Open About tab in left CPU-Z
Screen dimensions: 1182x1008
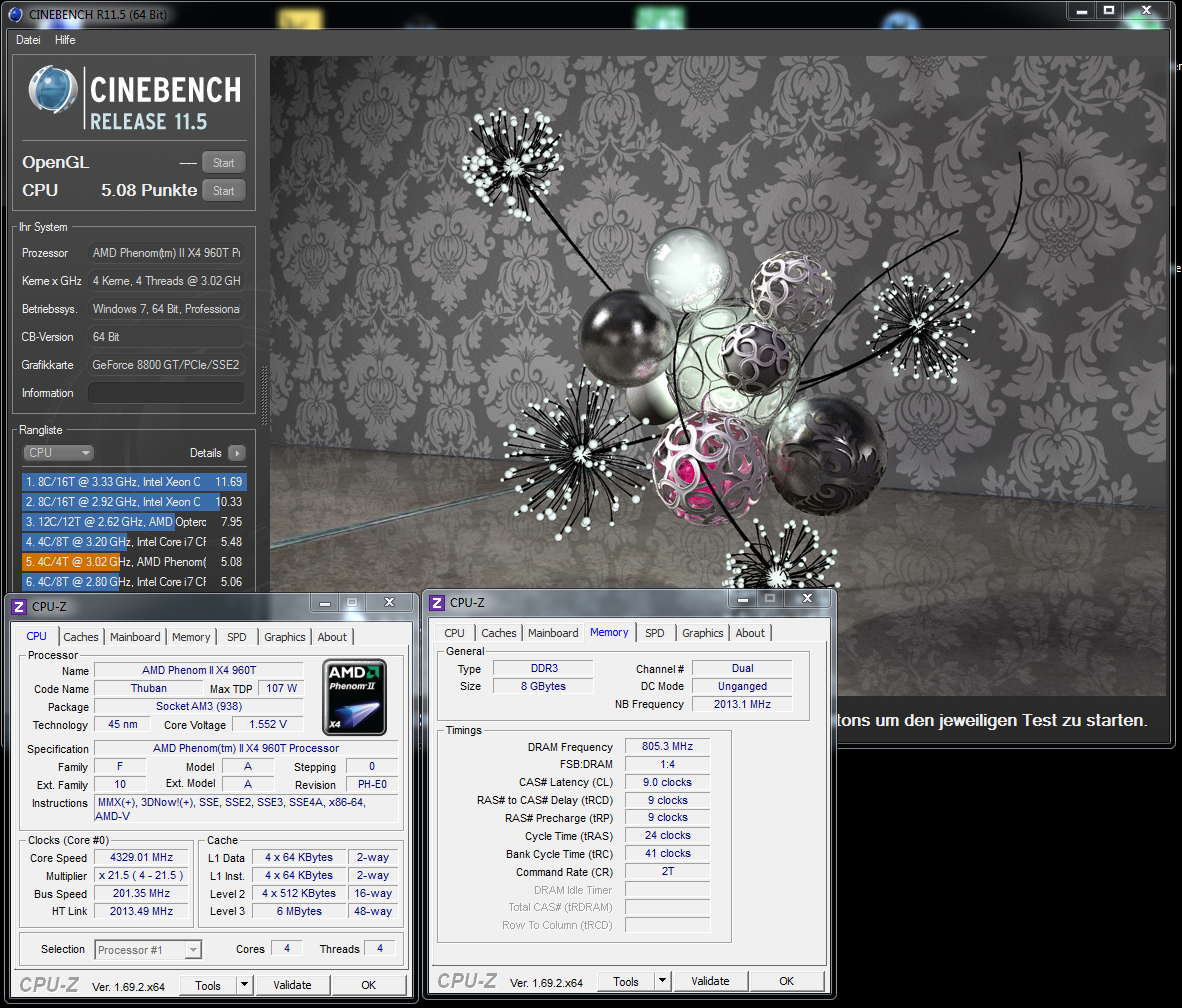coord(332,637)
